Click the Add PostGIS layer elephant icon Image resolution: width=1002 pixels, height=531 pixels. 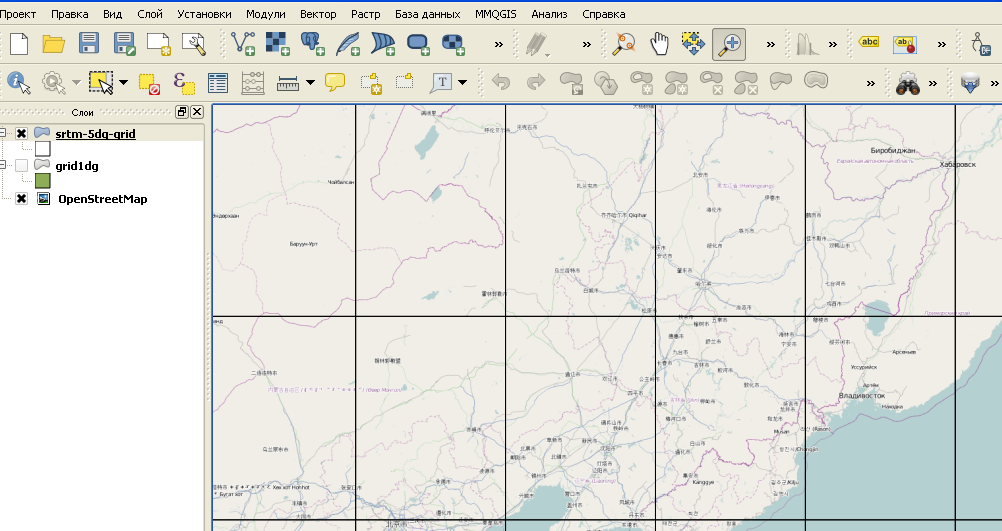[312, 43]
